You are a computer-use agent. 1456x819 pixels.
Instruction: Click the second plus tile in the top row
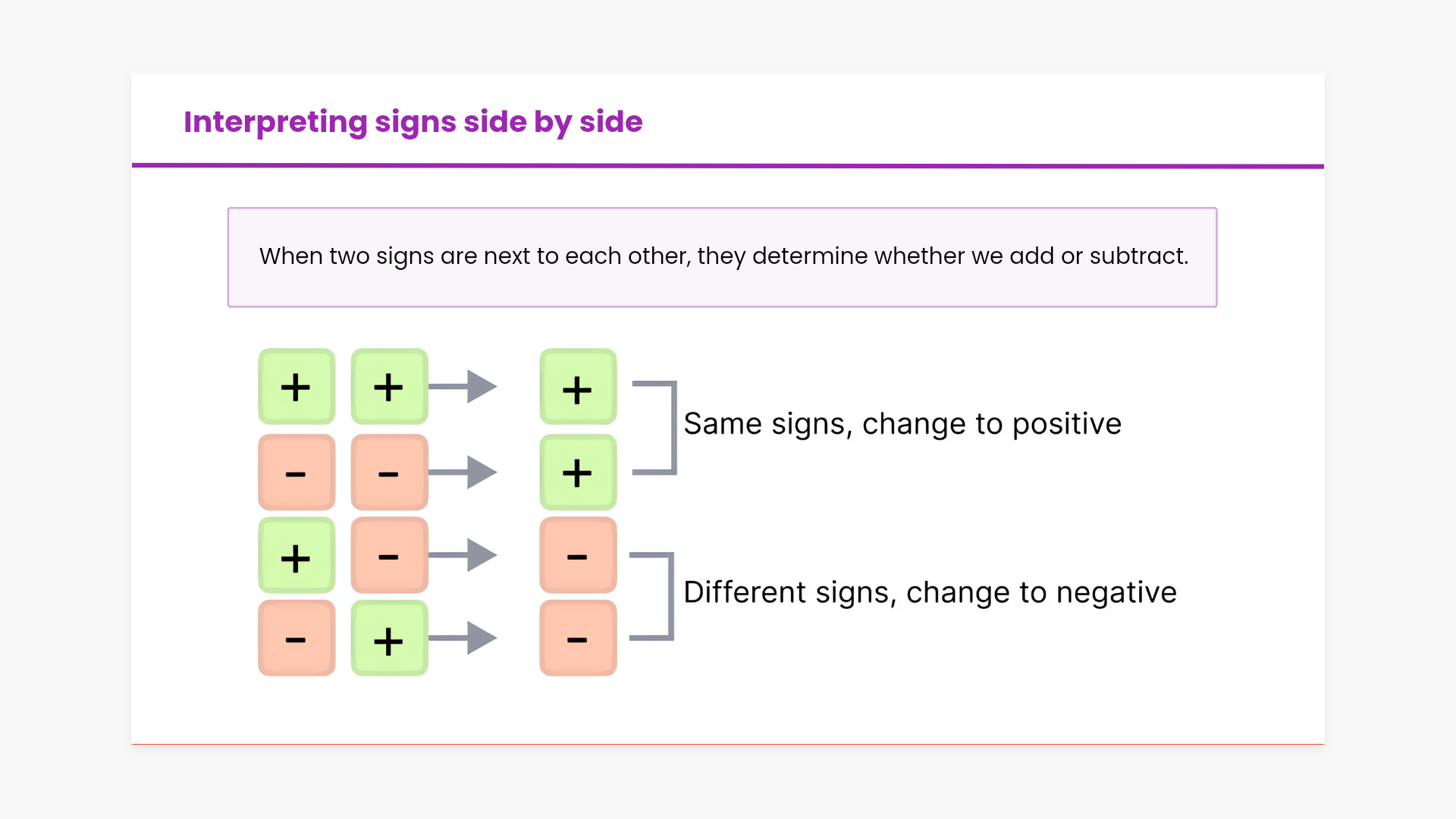click(x=389, y=387)
